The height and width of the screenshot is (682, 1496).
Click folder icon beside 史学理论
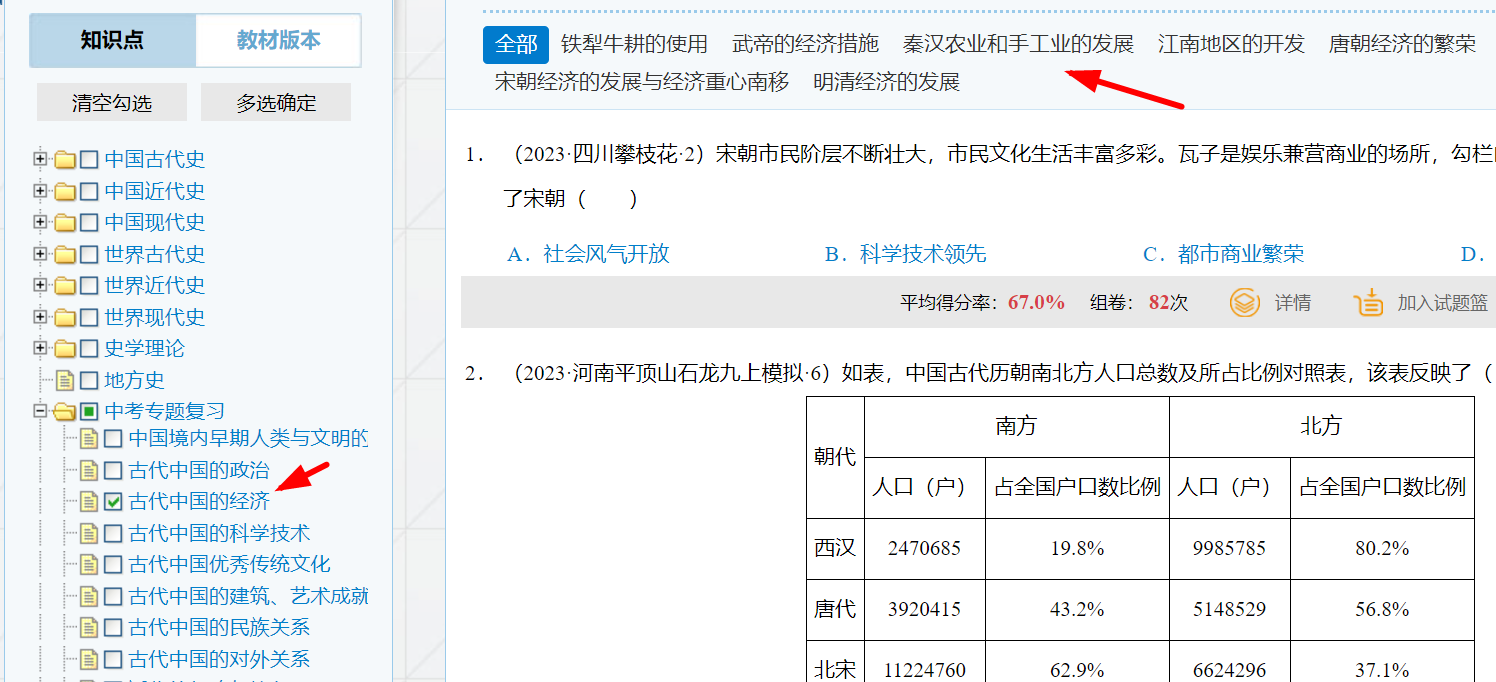pos(65,349)
